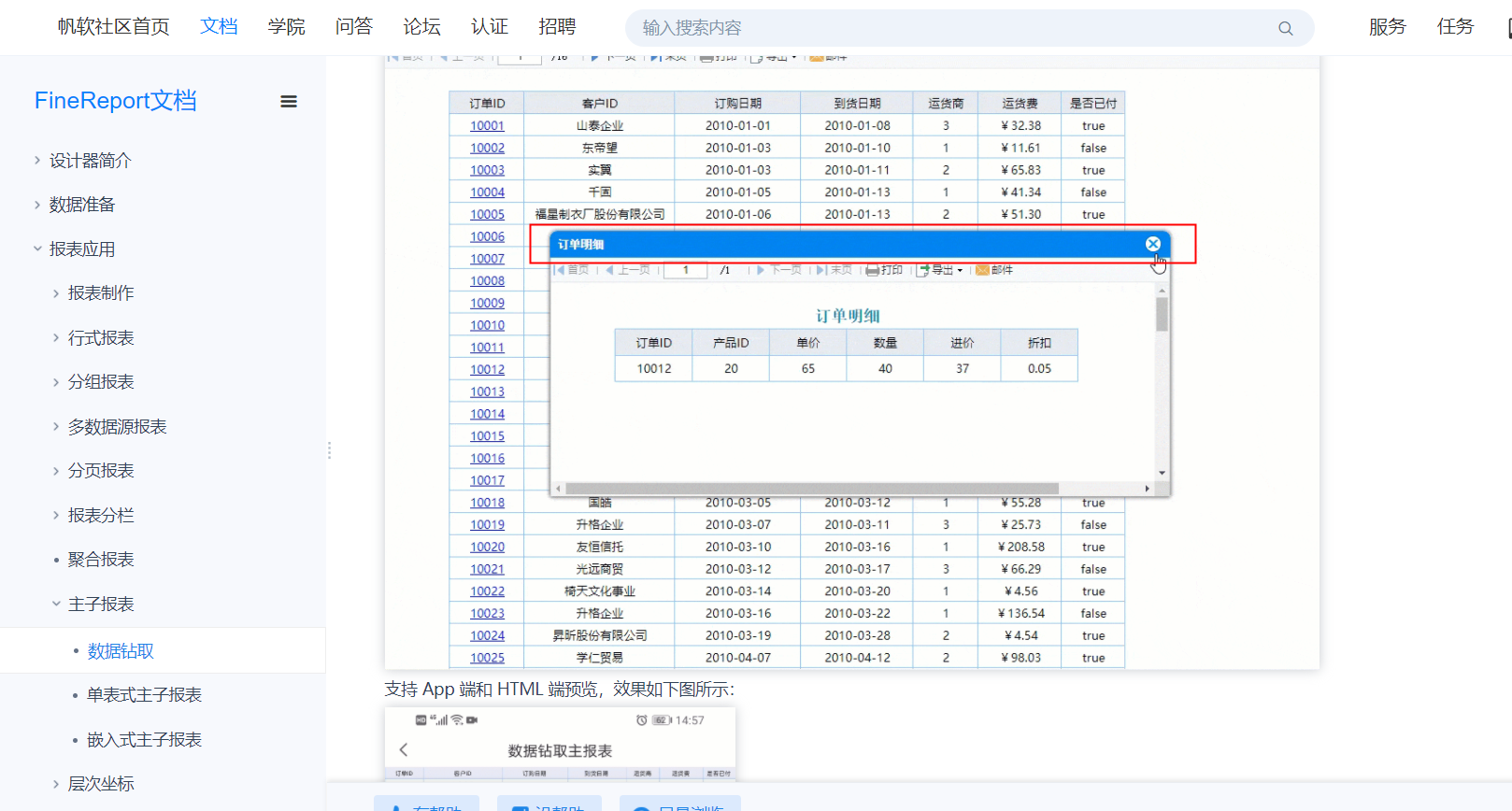1512x811 pixels.
Task: Close the 订单明细 dialog with the X icon
Action: coord(1153,244)
